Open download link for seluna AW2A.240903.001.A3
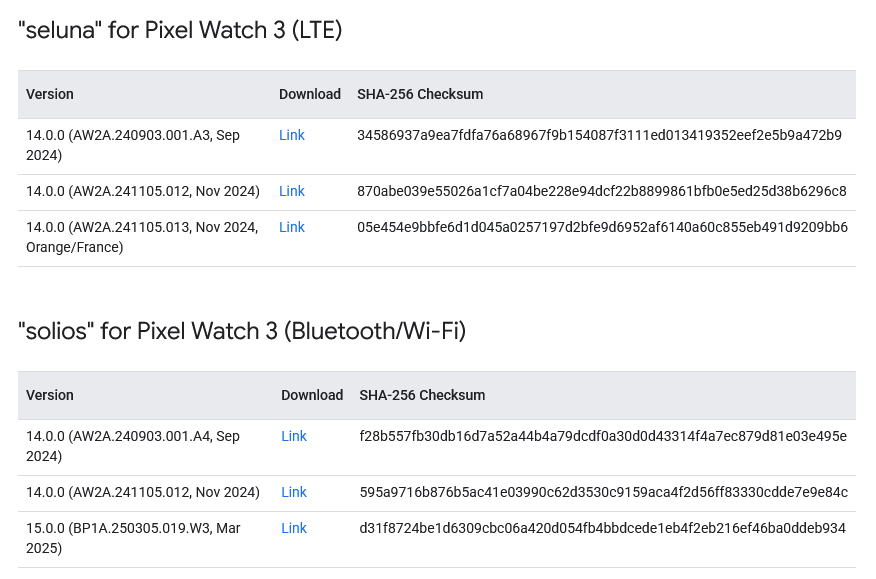Screen dimensions: 876x579 pyautogui.click(x=292, y=135)
